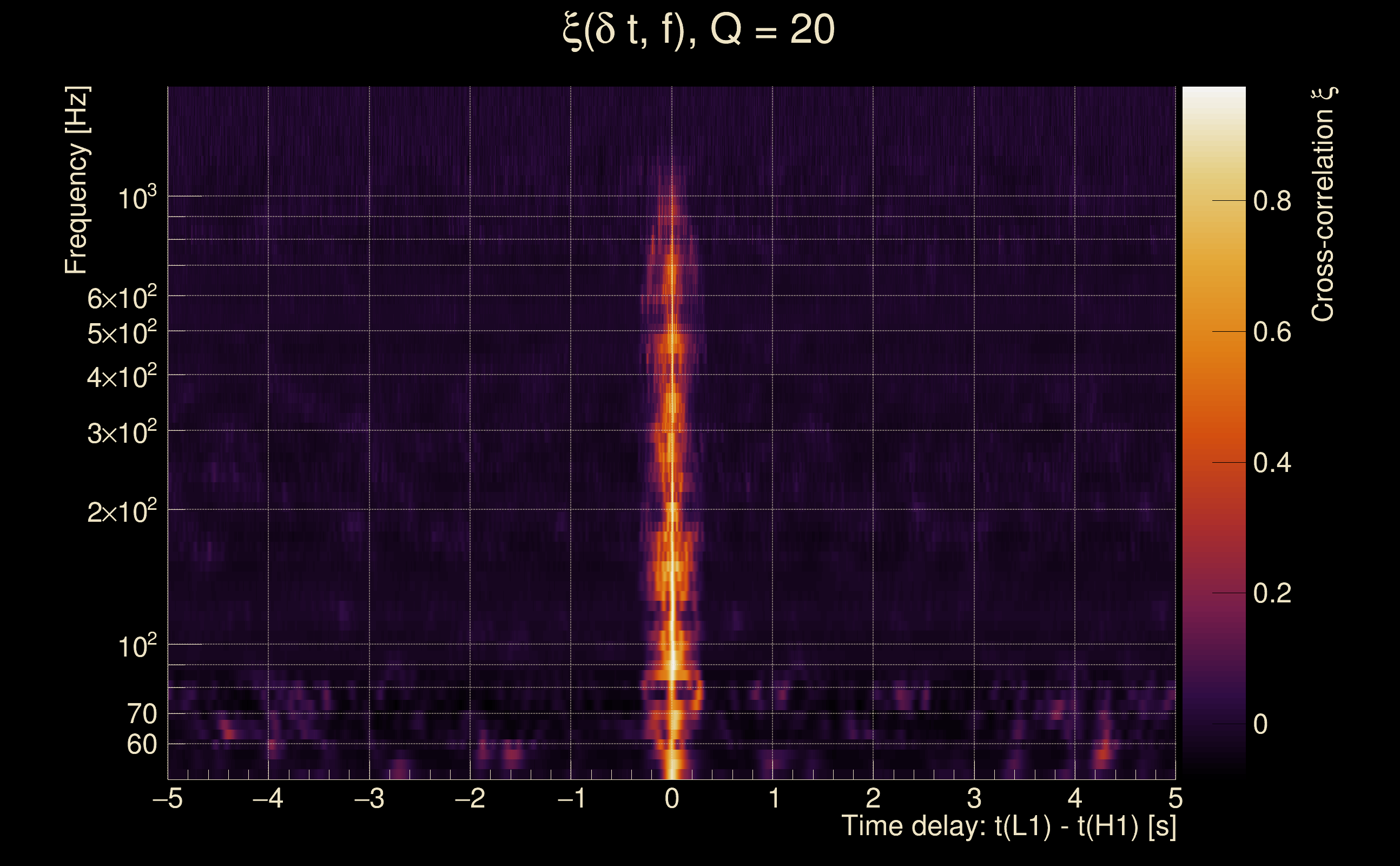Click the 0.4 label on the colorbar
The height and width of the screenshot is (866, 1400).
pyautogui.click(x=1272, y=463)
